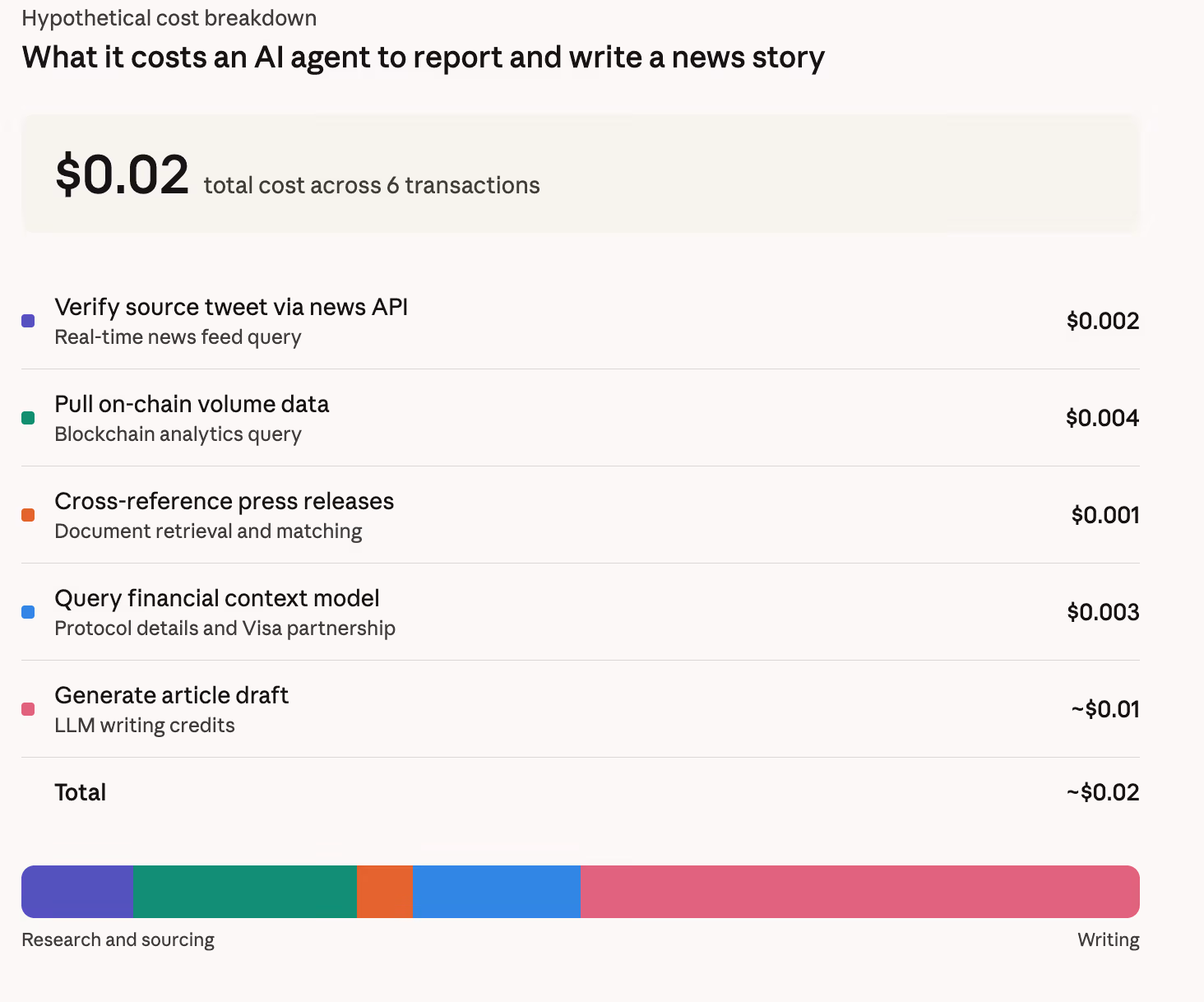The height and width of the screenshot is (1002, 1204).
Task: Click the large $0.02 total cost figure
Action: pos(122,174)
